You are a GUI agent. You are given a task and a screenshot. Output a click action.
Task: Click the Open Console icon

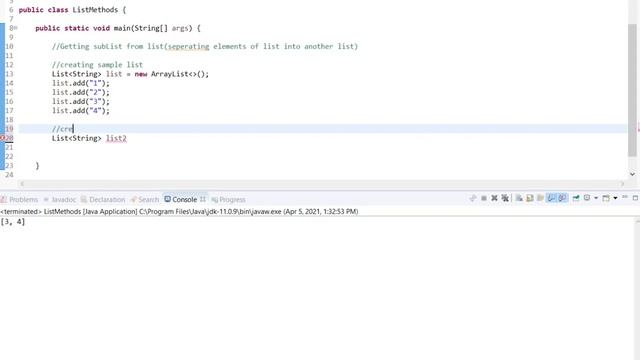(x=606, y=198)
